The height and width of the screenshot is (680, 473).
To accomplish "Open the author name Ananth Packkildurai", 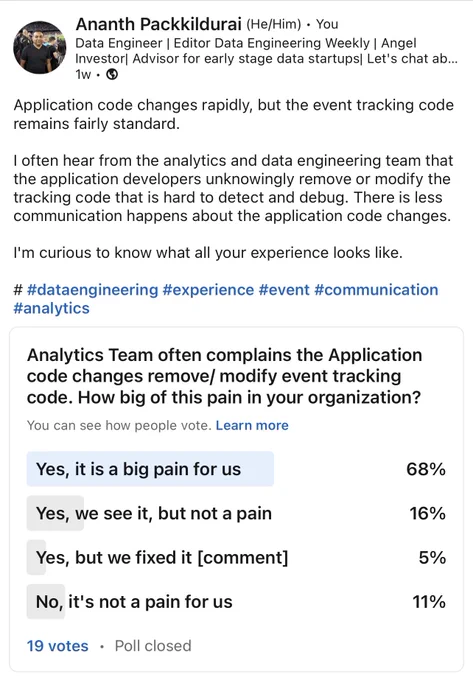I will pos(158,24).
